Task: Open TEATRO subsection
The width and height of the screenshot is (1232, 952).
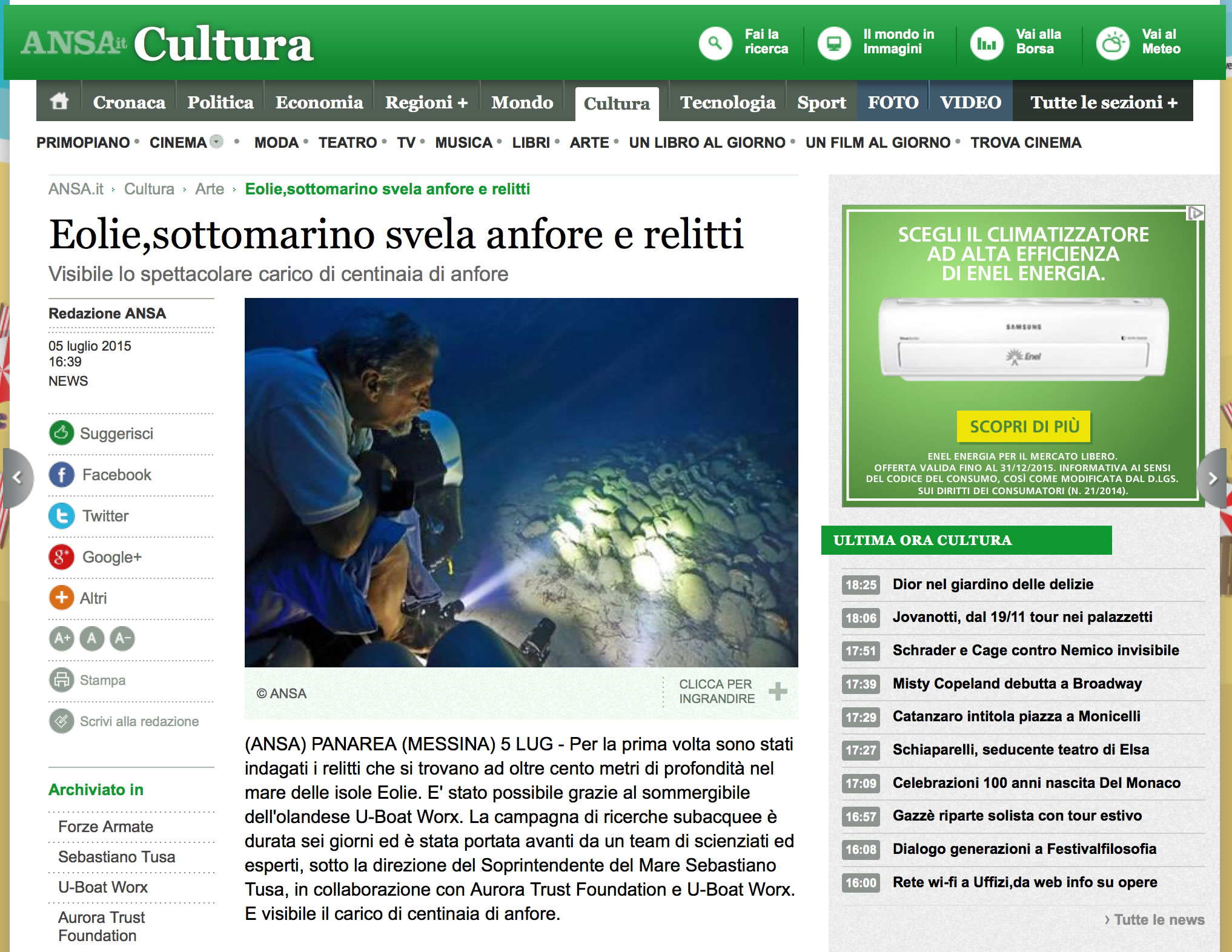Action: coord(348,142)
